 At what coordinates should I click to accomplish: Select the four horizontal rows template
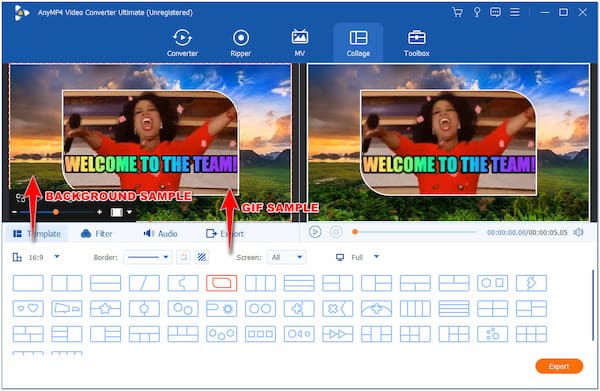(454, 308)
